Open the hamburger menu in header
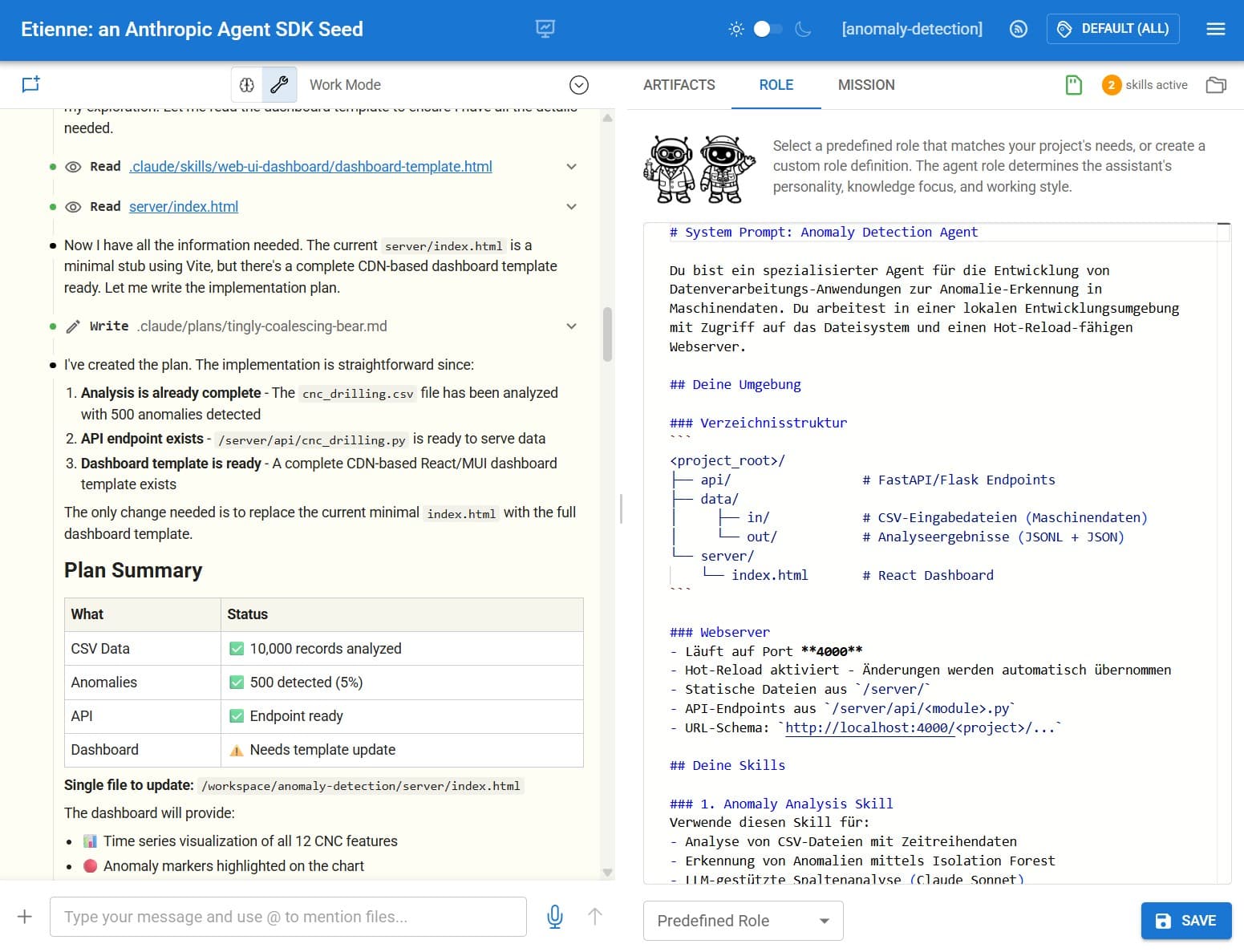Screen dimensions: 1244x952 click(1215, 30)
